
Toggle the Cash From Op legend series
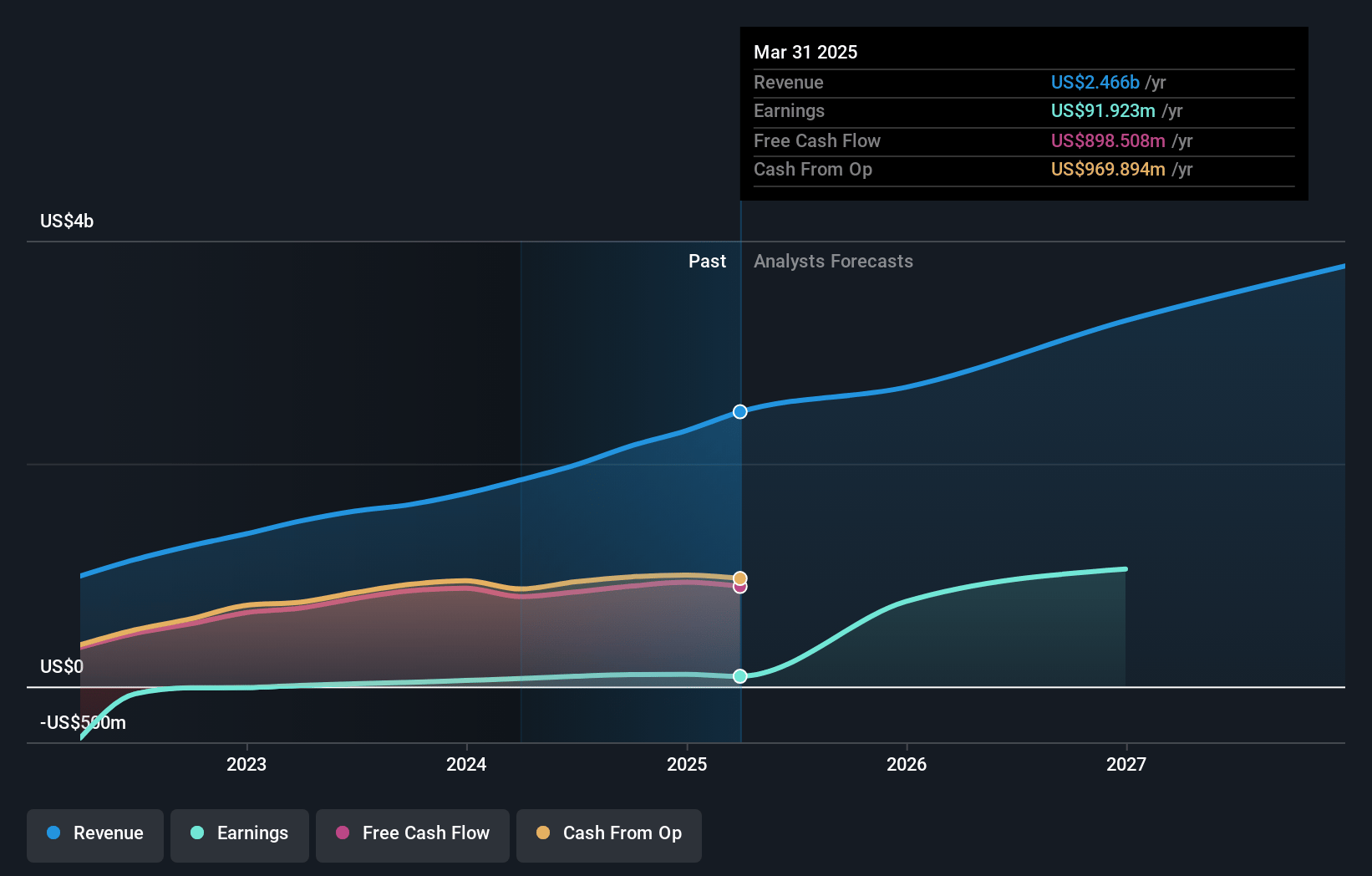(x=609, y=834)
